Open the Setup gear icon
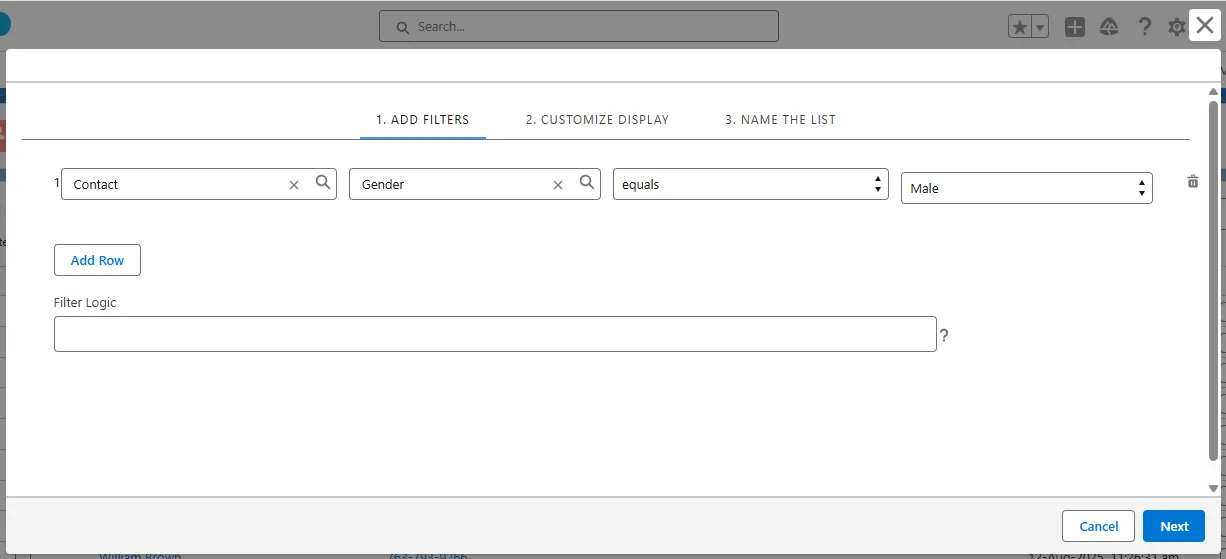Viewport: 1226px width, 559px height. (1177, 28)
